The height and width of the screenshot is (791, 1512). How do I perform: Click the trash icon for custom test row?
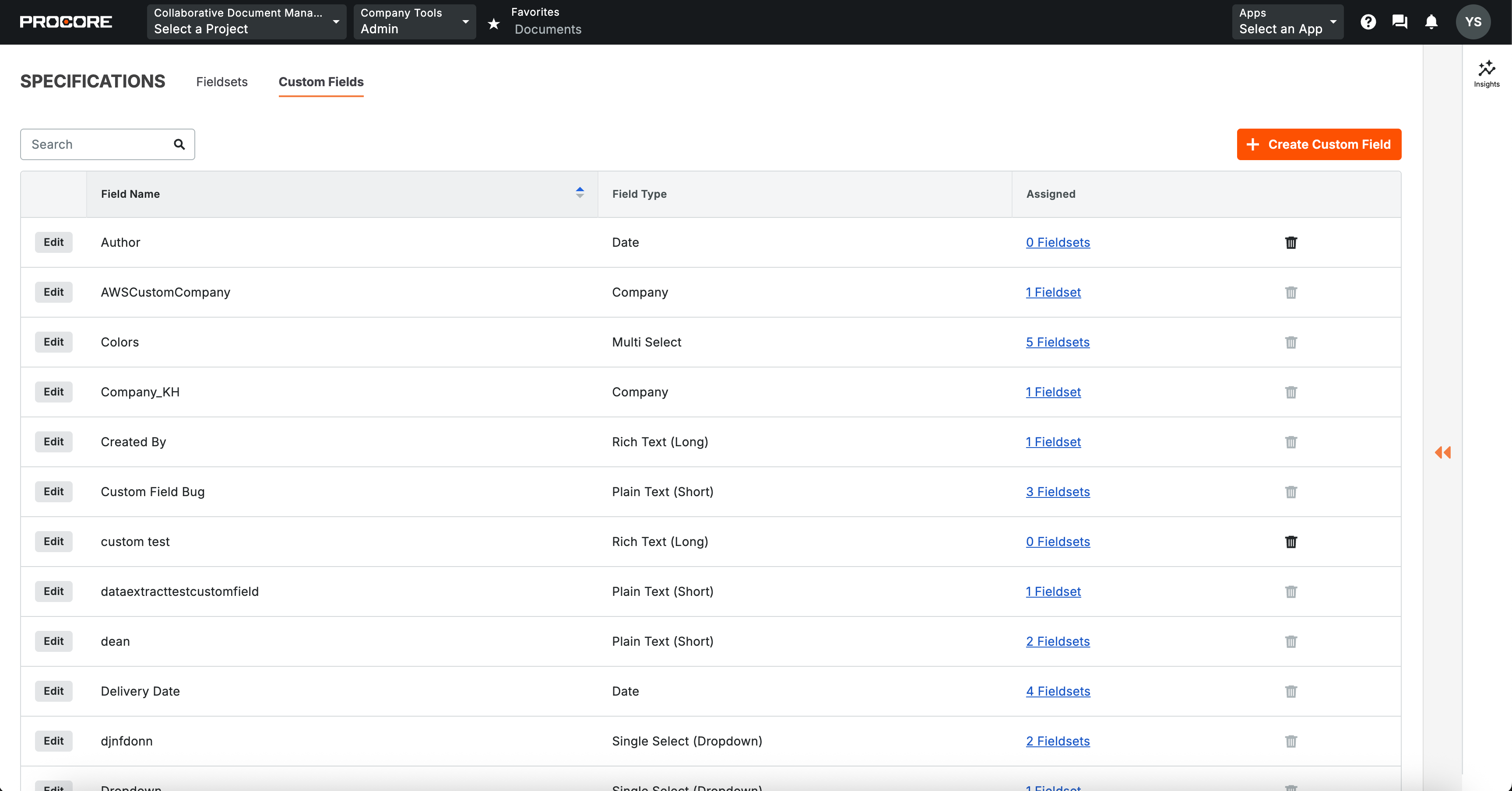point(1291,542)
